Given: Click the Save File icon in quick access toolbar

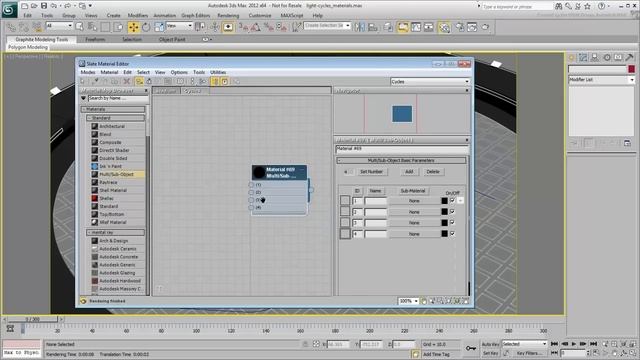Looking at the screenshot, I should [x=44, y=6].
